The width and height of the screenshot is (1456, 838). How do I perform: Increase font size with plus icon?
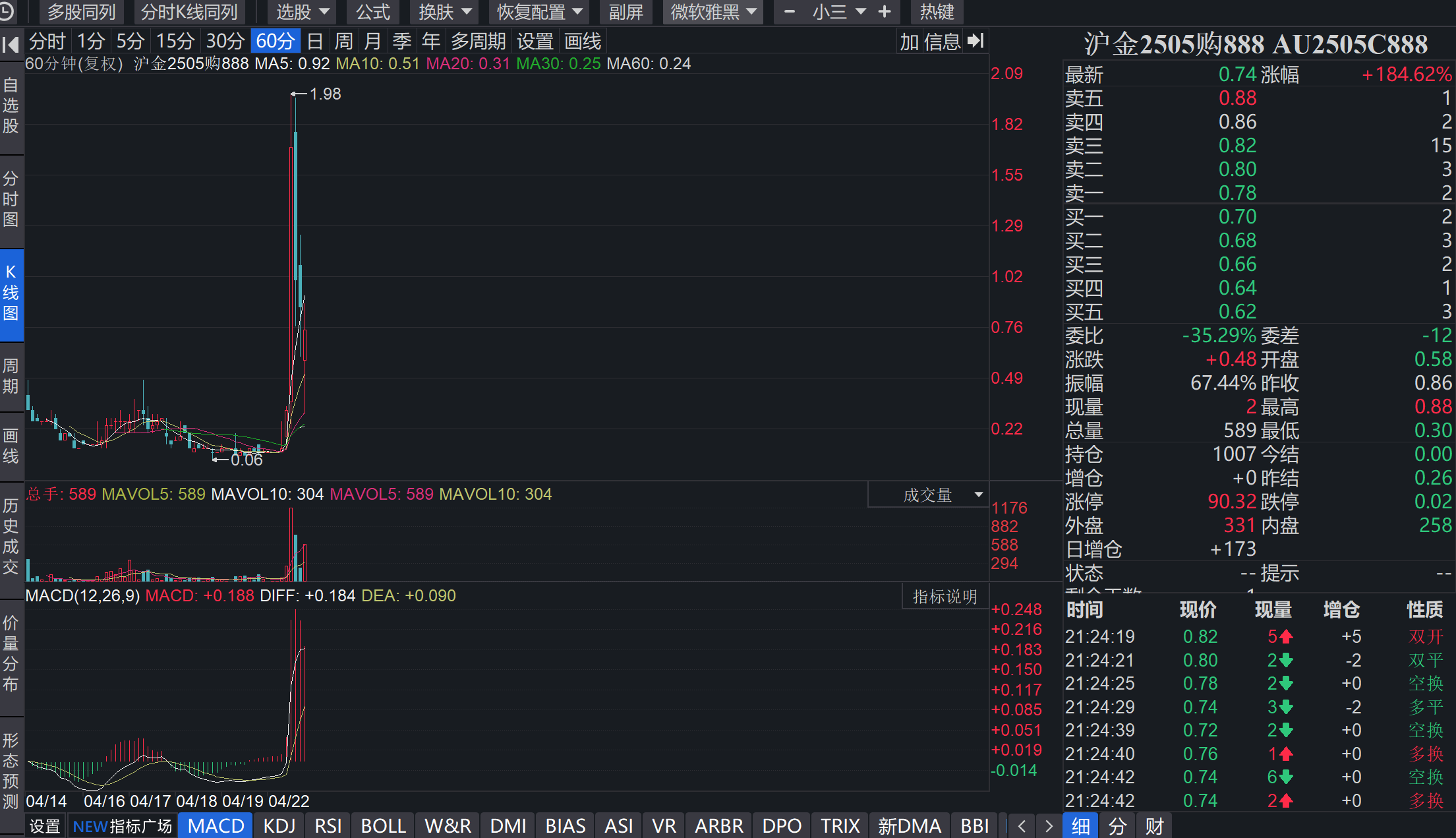(x=885, y=12)
